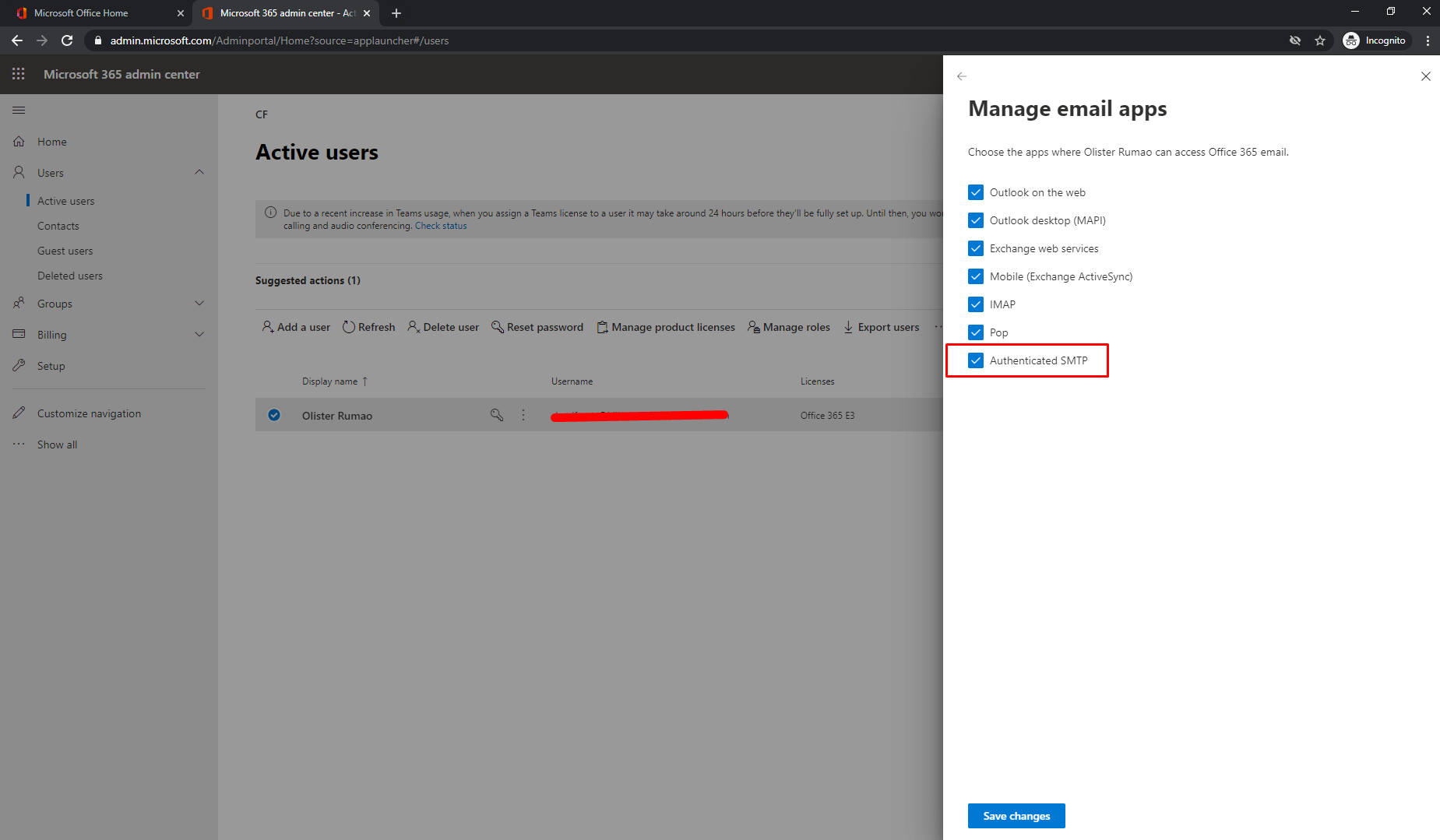Viewport: 1440px width, 840px height.
Task: Uncheck Exchange web services
Action: (x=976, y=248)
